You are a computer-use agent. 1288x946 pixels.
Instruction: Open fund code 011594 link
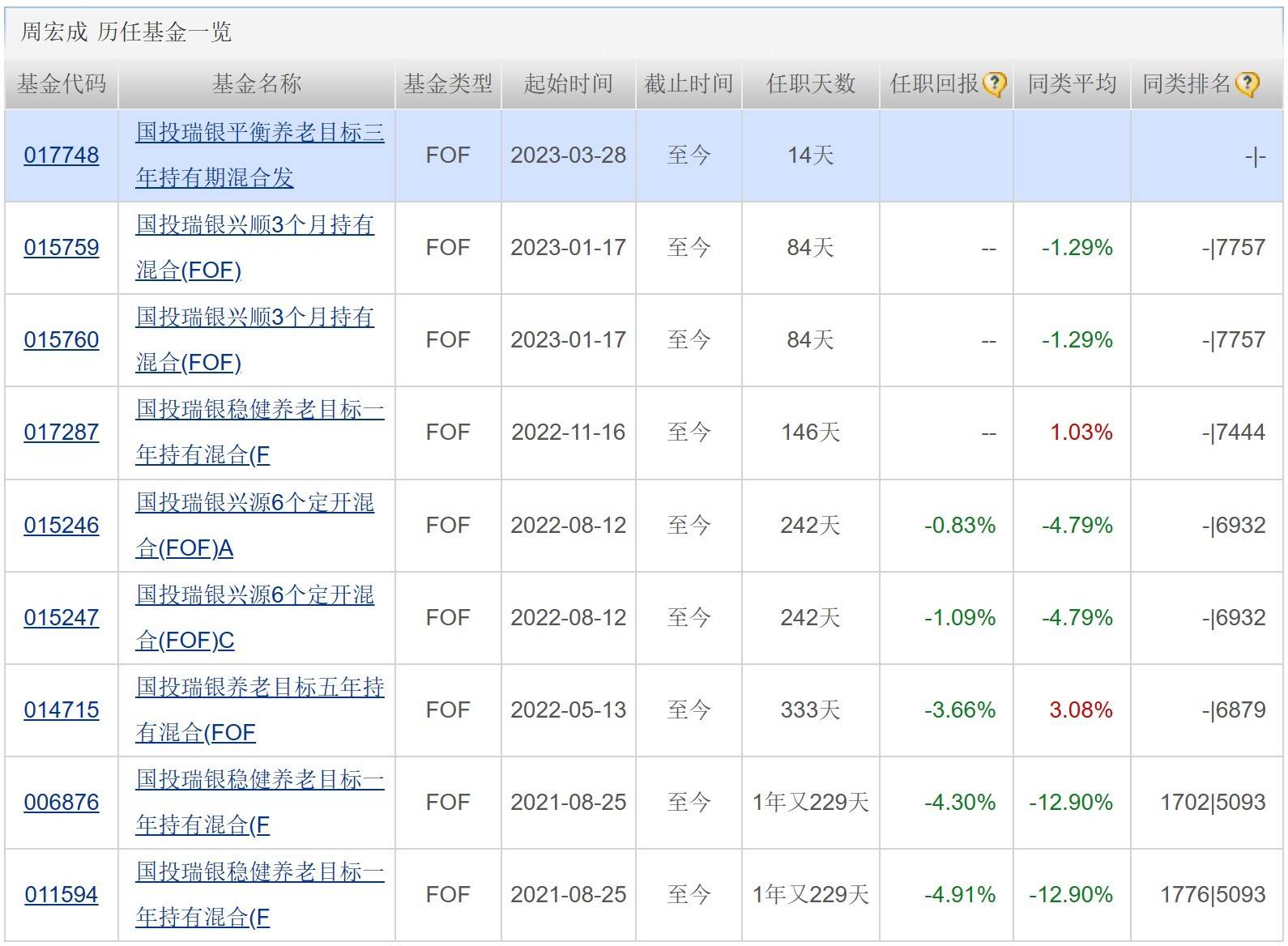(62, 895)
